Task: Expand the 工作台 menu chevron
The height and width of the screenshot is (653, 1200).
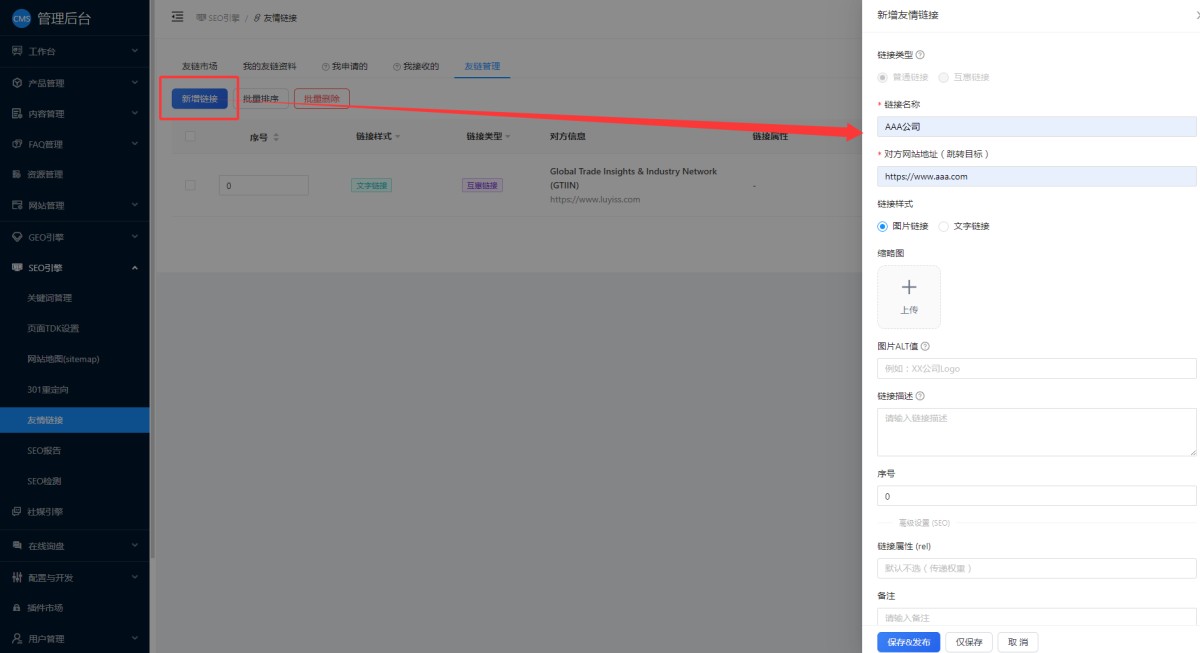Action: [135, 51]
